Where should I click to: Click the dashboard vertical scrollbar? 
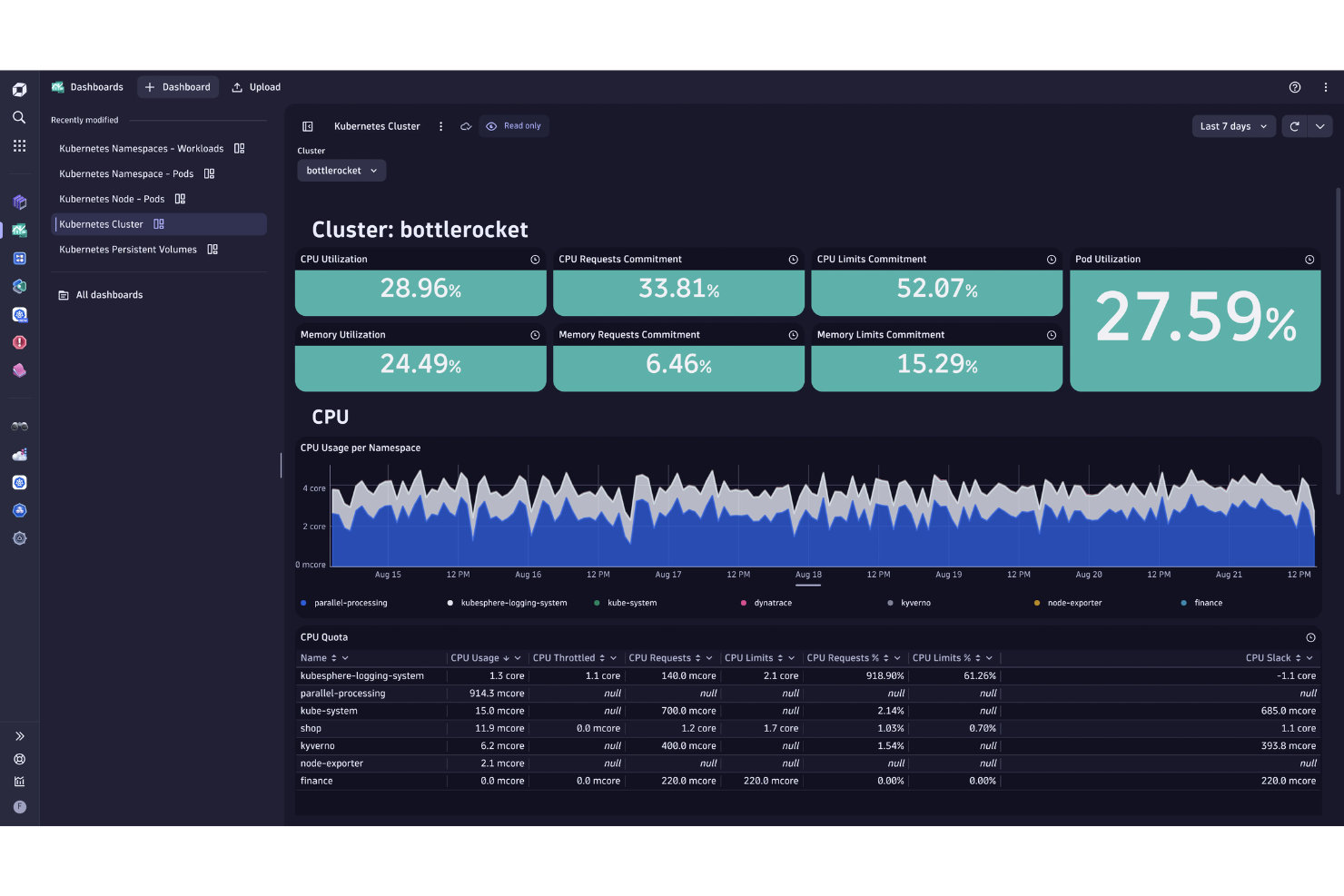[1338, 340]
